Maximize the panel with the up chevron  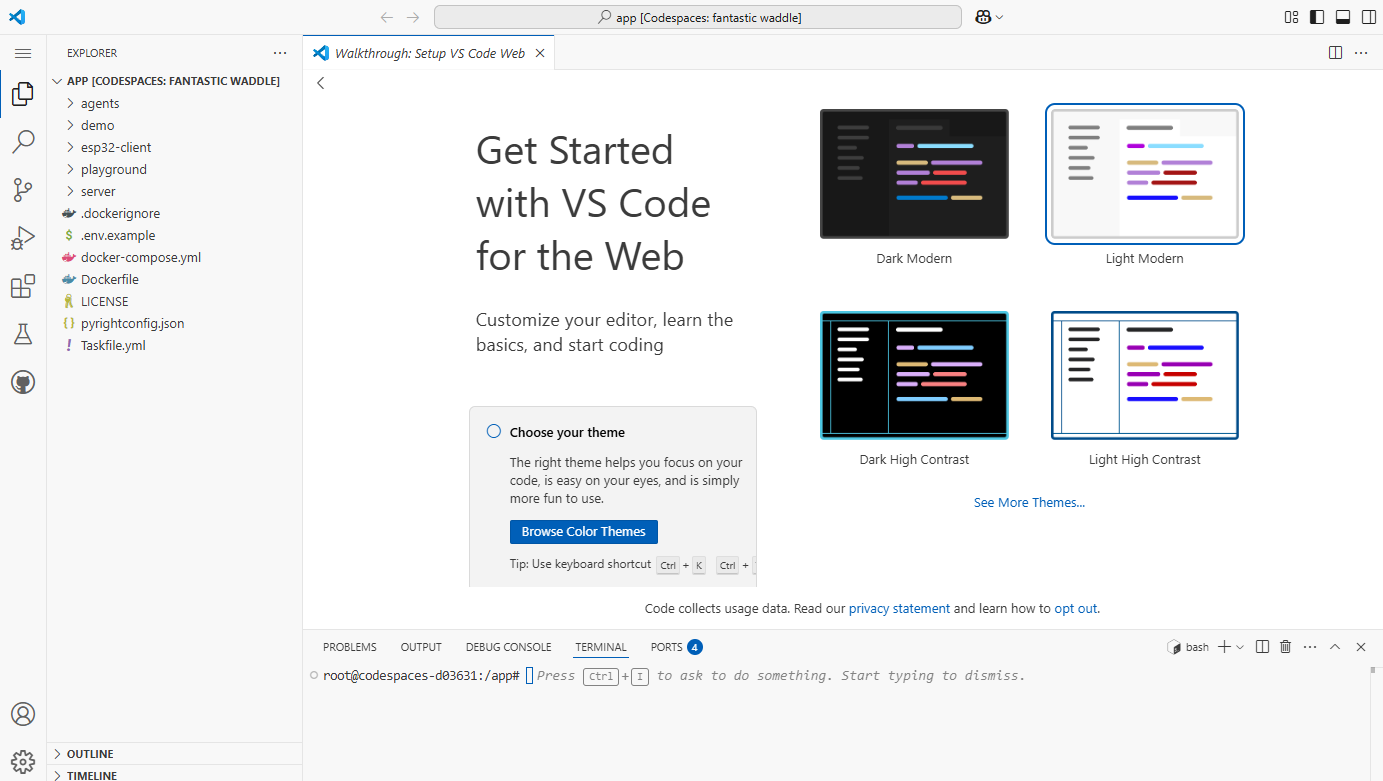click(x=1335, y=647)
